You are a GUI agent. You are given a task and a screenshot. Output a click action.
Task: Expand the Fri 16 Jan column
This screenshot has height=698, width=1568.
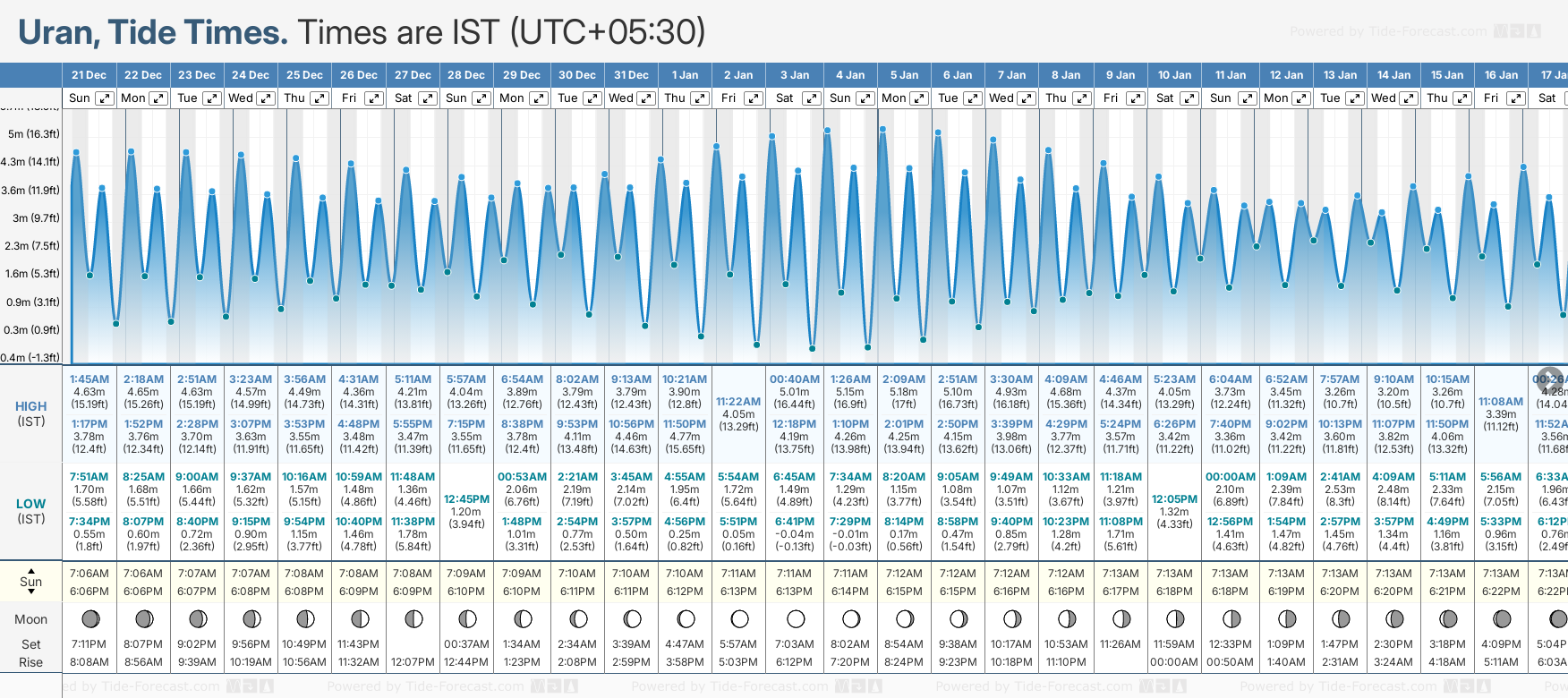tap(1516, 98)
